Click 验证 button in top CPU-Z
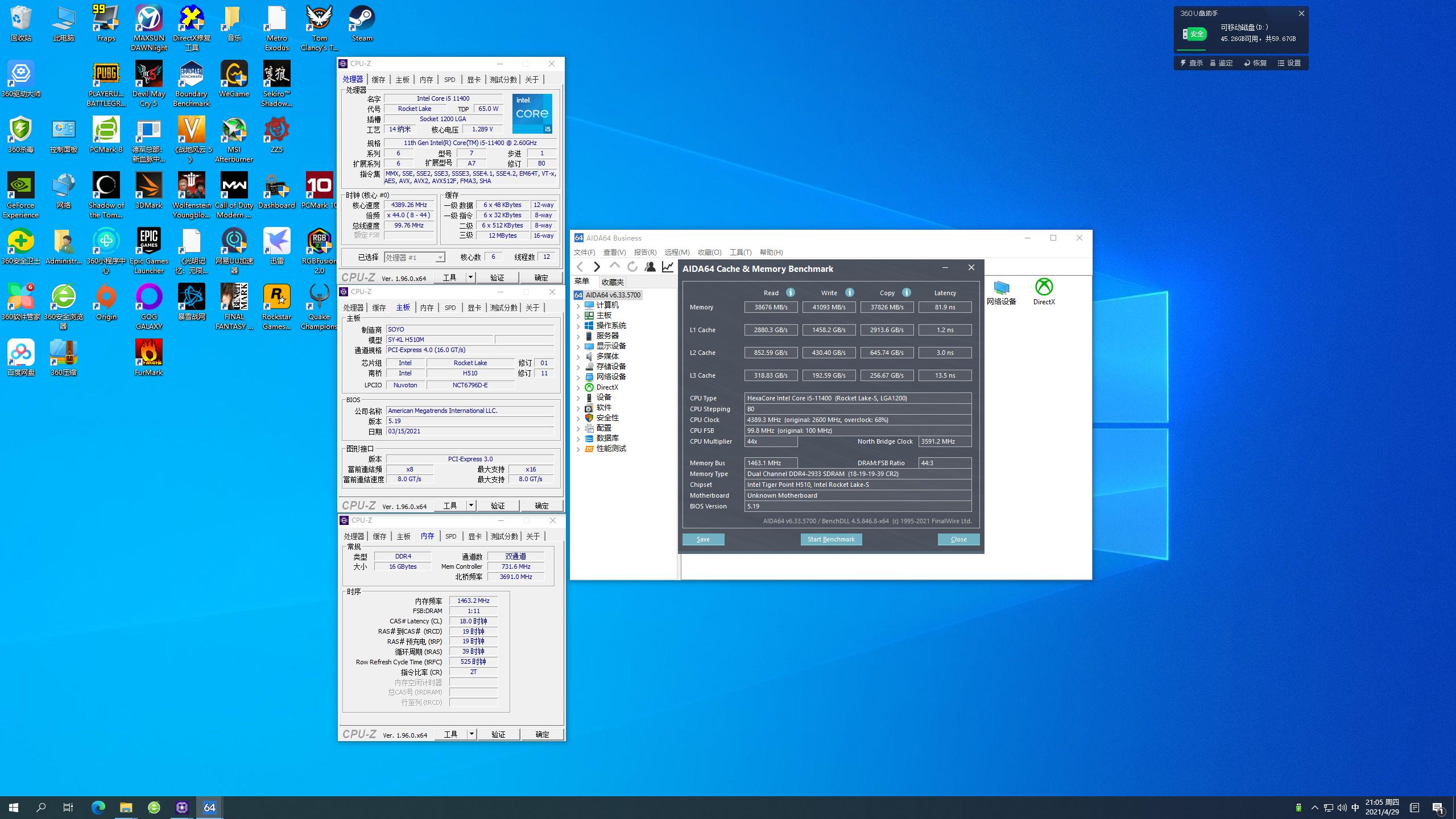 tap(497, 278)
